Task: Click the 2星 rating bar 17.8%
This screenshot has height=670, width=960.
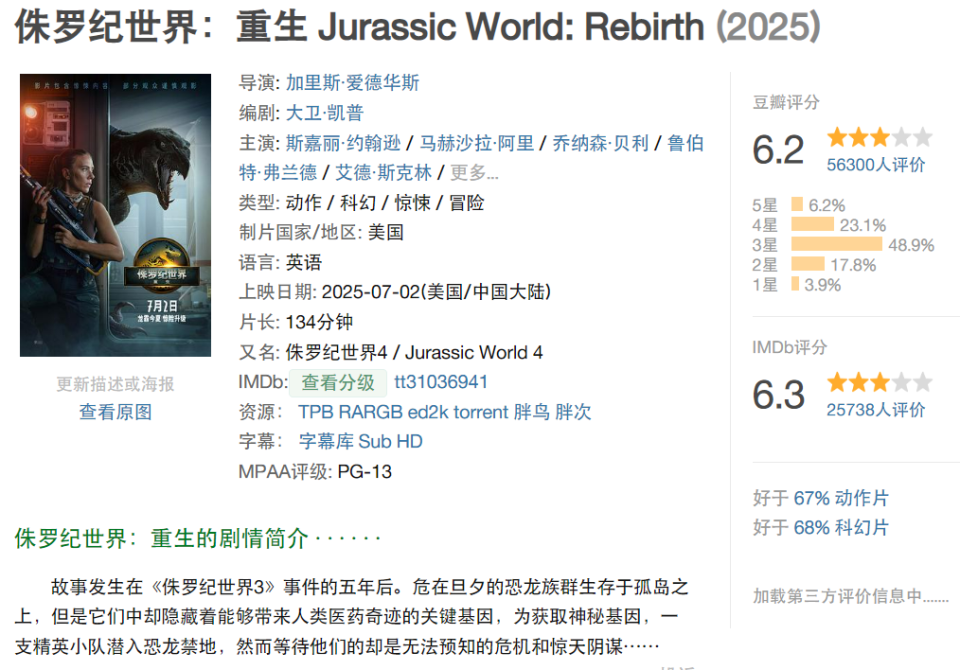Action: click(x=808, y=264)
